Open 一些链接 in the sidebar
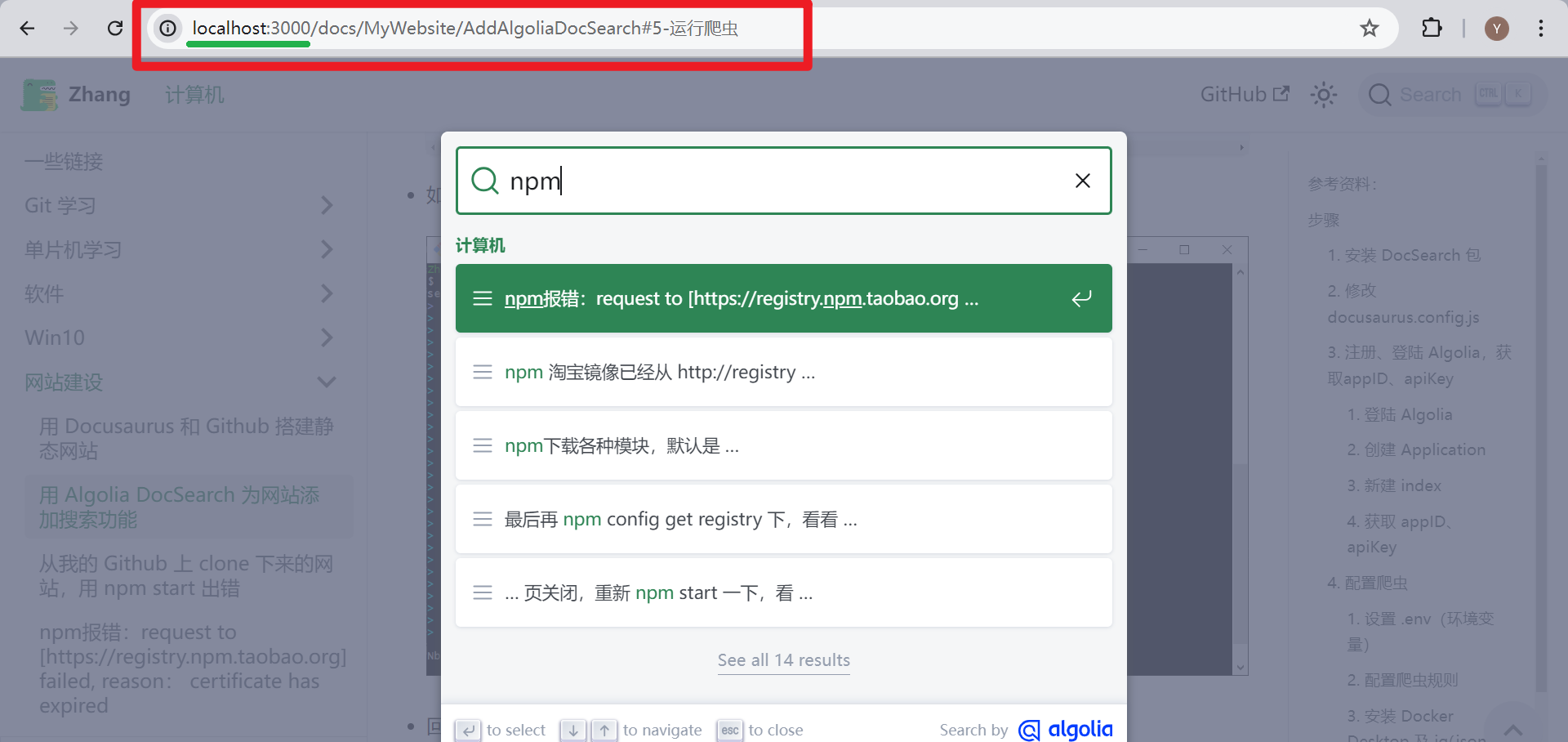The image size is (1568, 742). coord(64,162)
